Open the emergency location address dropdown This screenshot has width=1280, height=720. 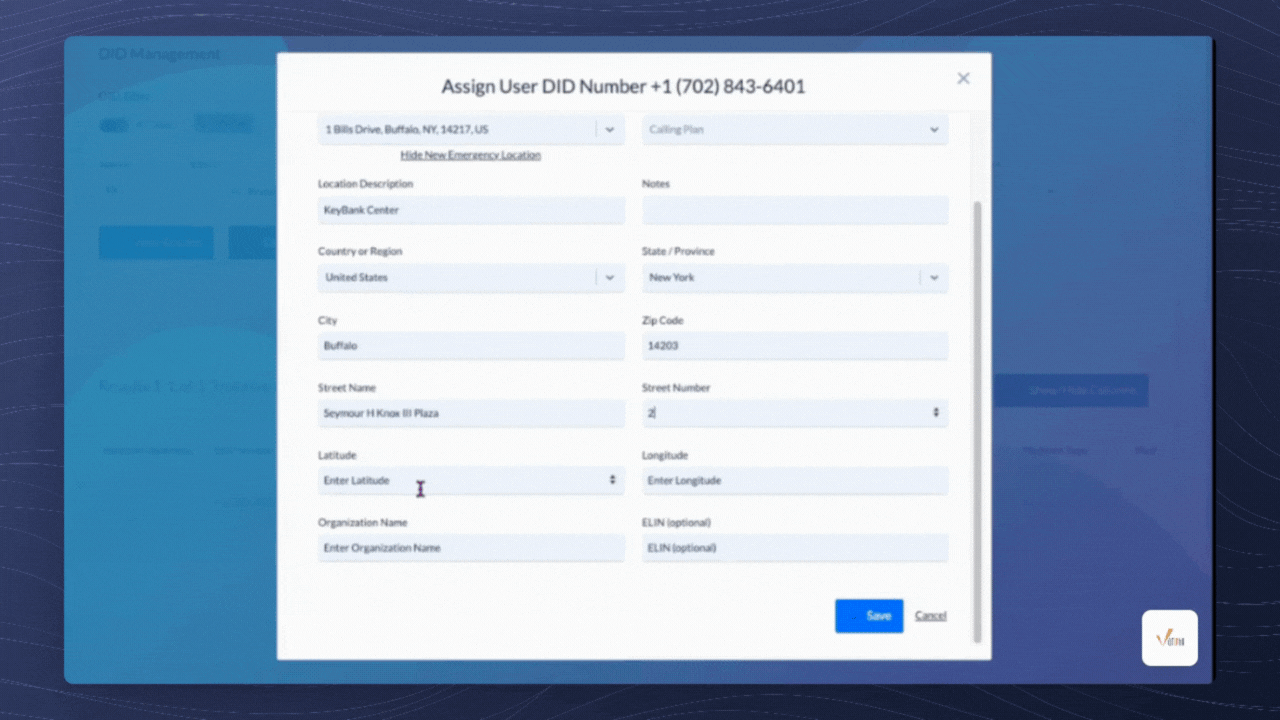pos(610,130)
